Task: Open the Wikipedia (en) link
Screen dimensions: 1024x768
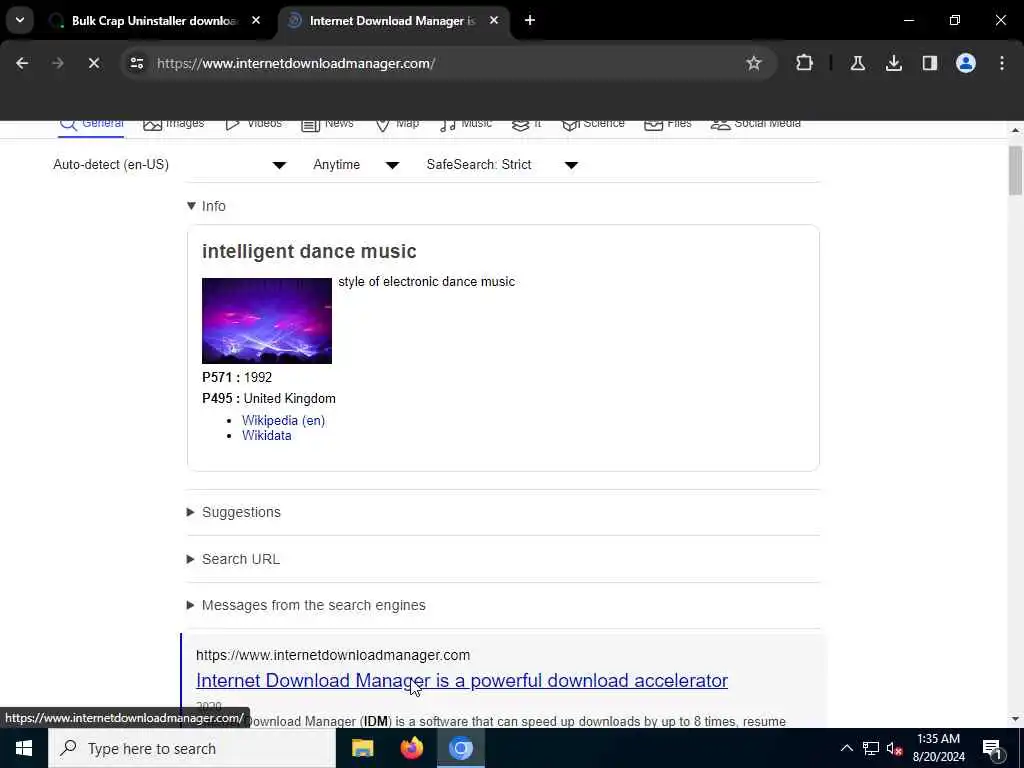Action: click(283, 421)
